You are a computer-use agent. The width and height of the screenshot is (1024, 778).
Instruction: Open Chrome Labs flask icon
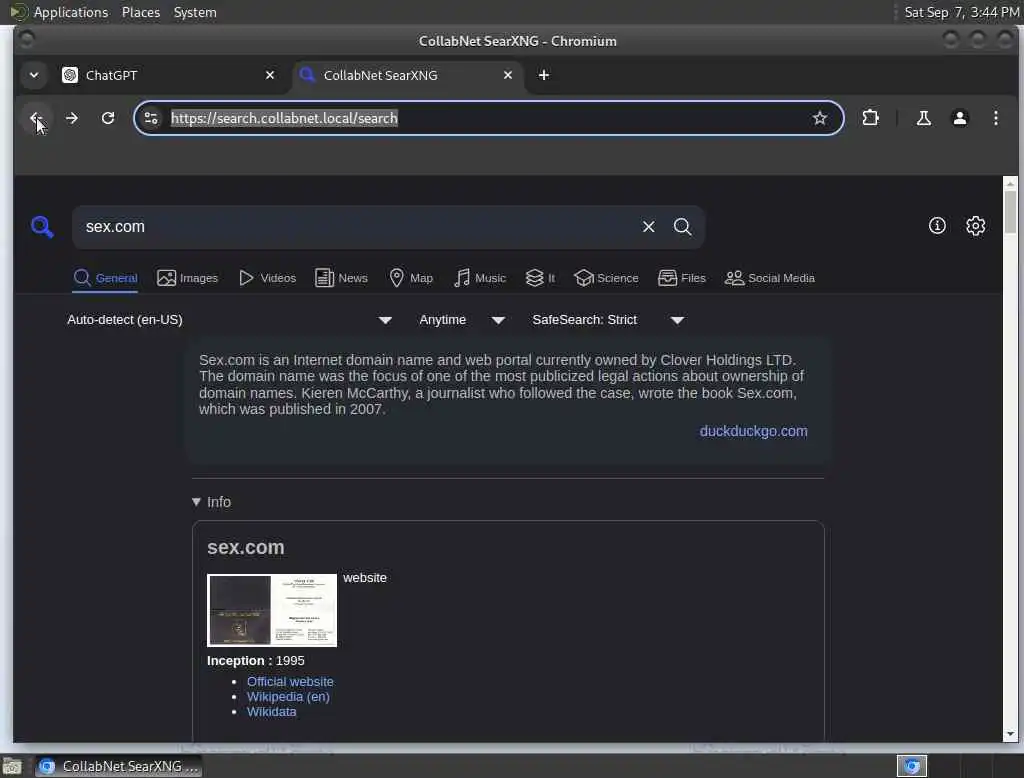(x=923, y=118)
